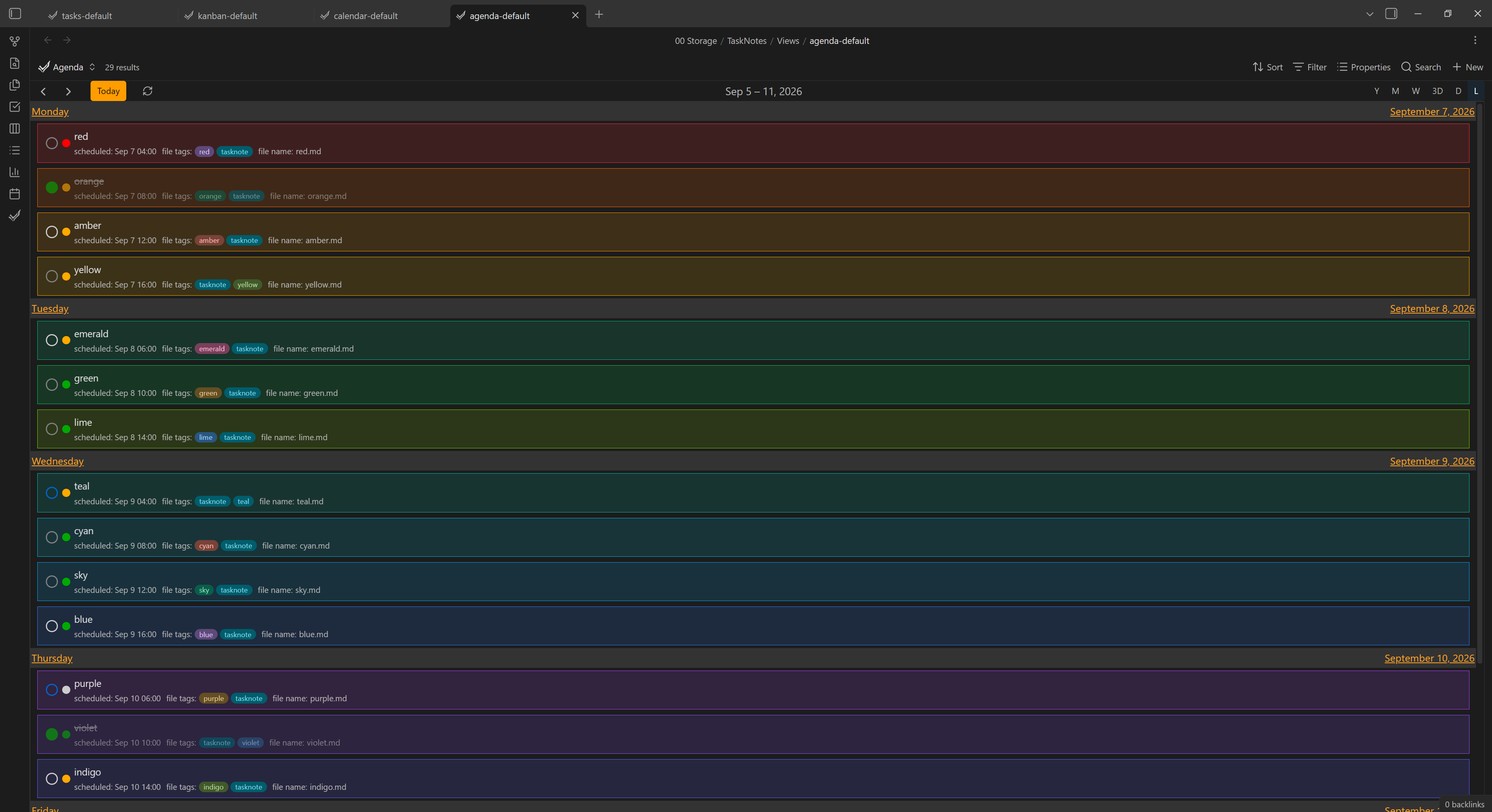Click the red priority dot on red task
Screen dimensions: 1492x812
(x=66, y=143)
